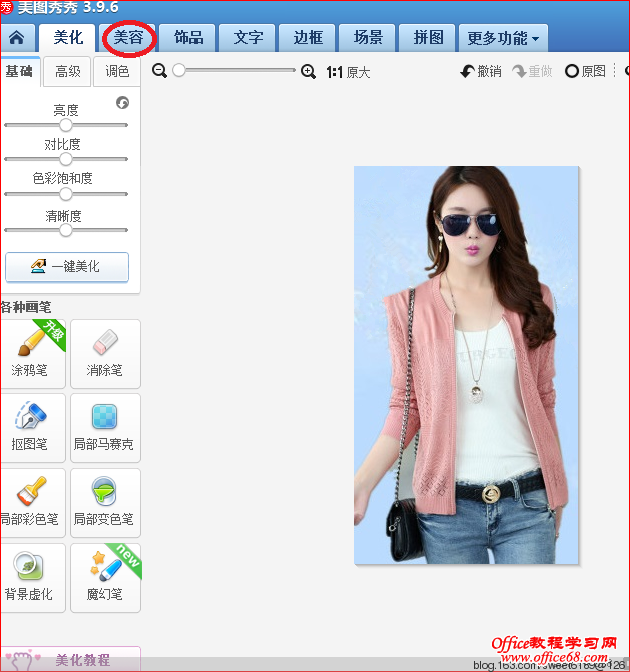
Task: Click the 一键美化 button
Action: click(x=67, y=267)
